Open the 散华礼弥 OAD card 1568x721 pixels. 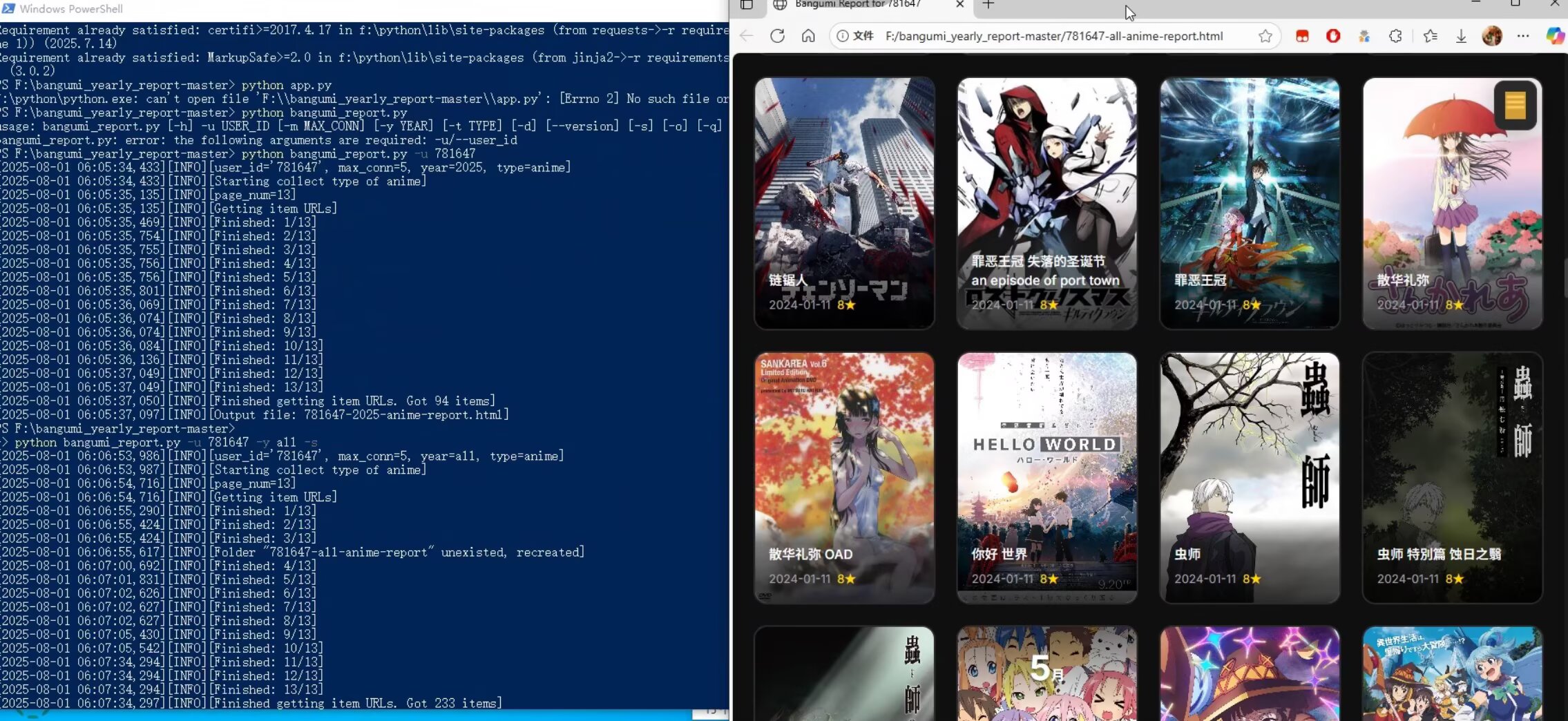pos(844,478)
